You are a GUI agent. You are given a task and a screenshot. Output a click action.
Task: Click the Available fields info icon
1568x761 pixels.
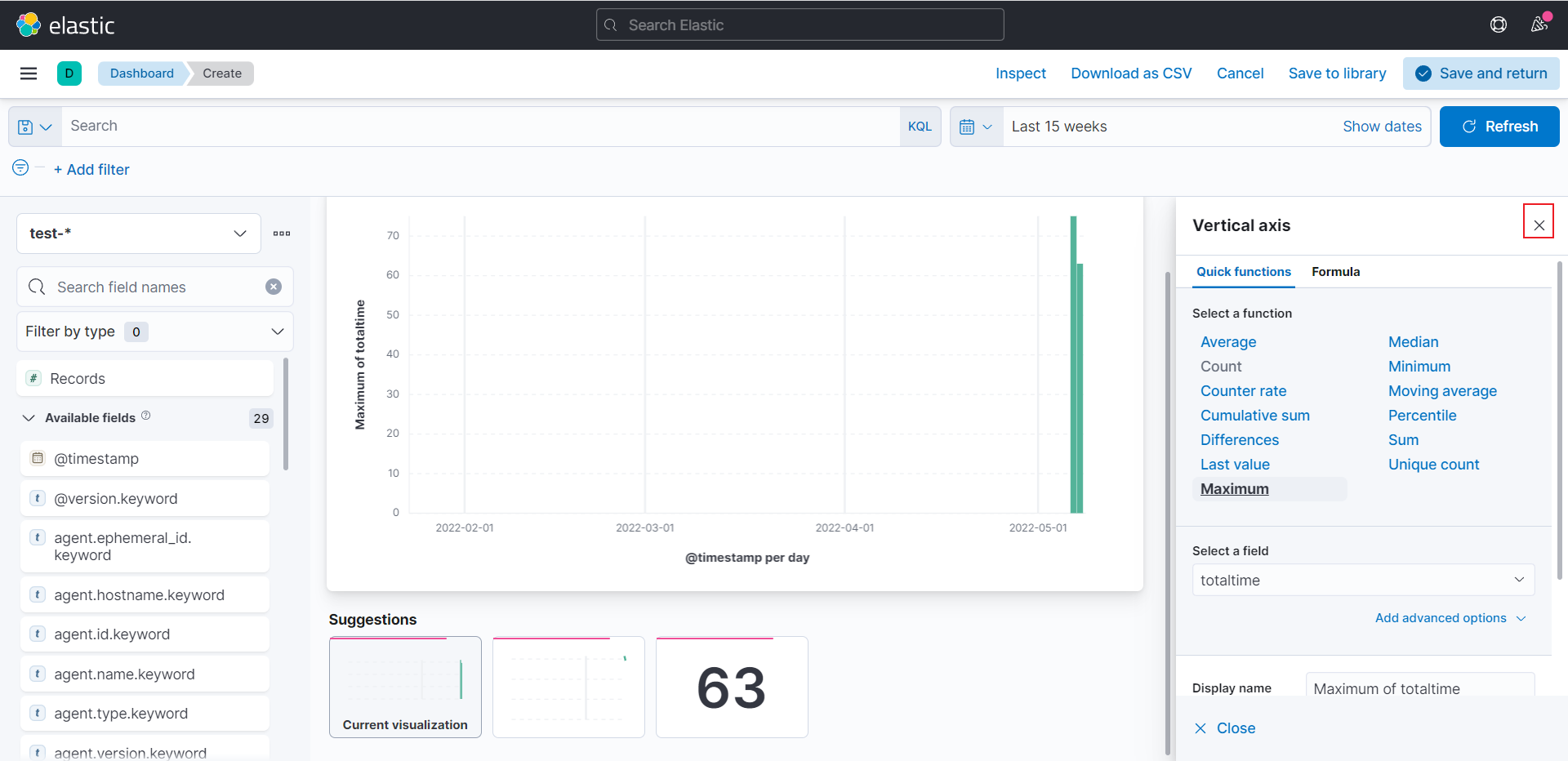(146, 416)
